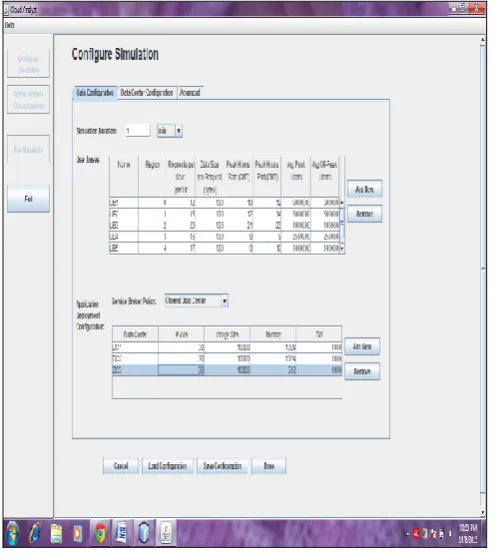Screen dimensions: 495x560
Task: Launch Windows Explorer folder icon in taskbar
Action: [x=56, y=534]
